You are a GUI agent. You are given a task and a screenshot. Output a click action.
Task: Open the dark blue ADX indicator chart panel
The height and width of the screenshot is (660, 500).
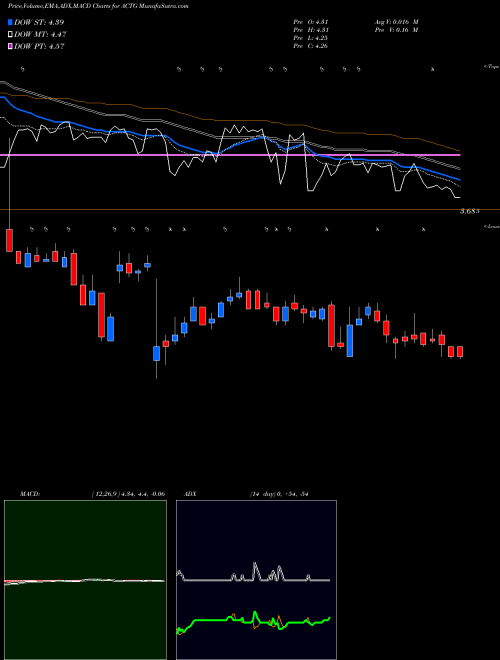tap(256, 580)
